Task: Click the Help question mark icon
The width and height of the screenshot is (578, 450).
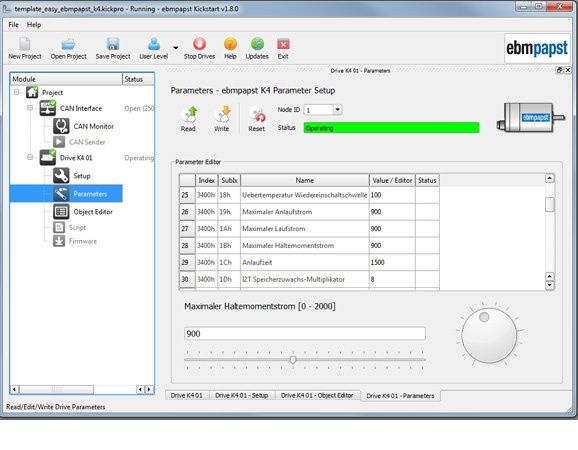Action: [x=230, y=44]
